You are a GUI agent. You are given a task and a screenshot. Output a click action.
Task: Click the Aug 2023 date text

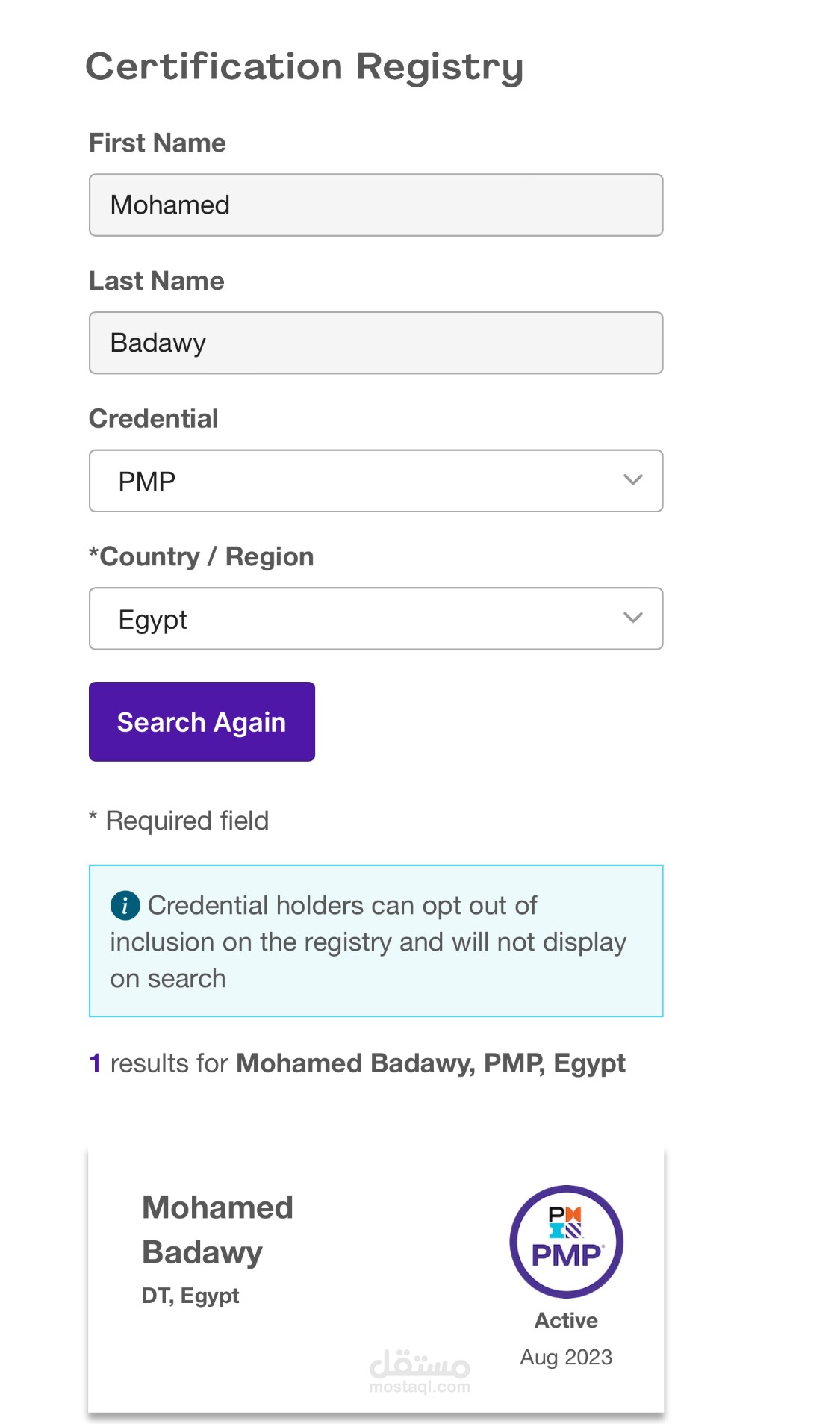pos(566,1357)
